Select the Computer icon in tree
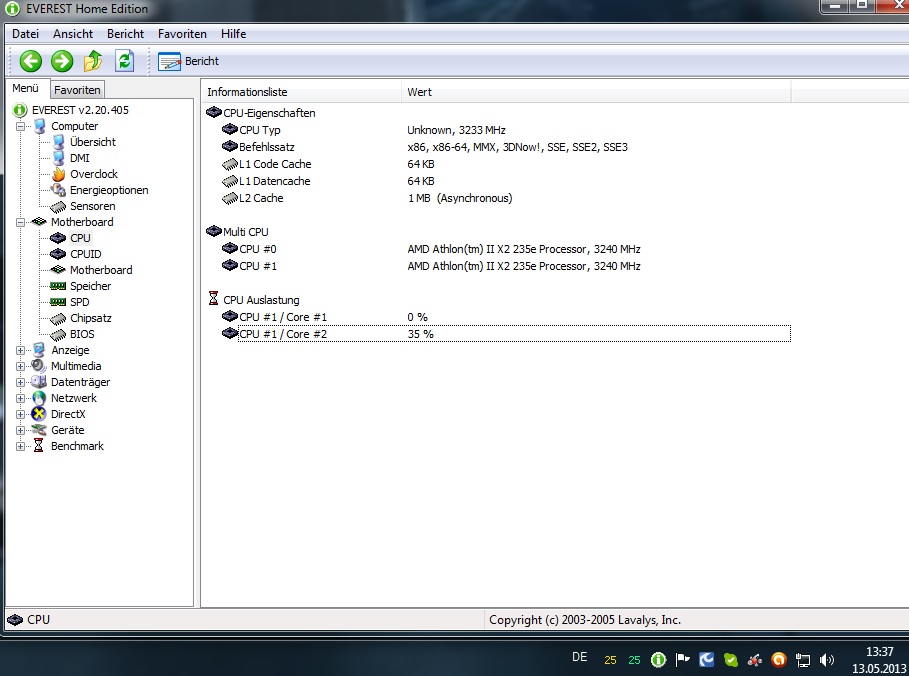Image resolution: width=909 pixels, height=676 pixels. coord(39,126)
